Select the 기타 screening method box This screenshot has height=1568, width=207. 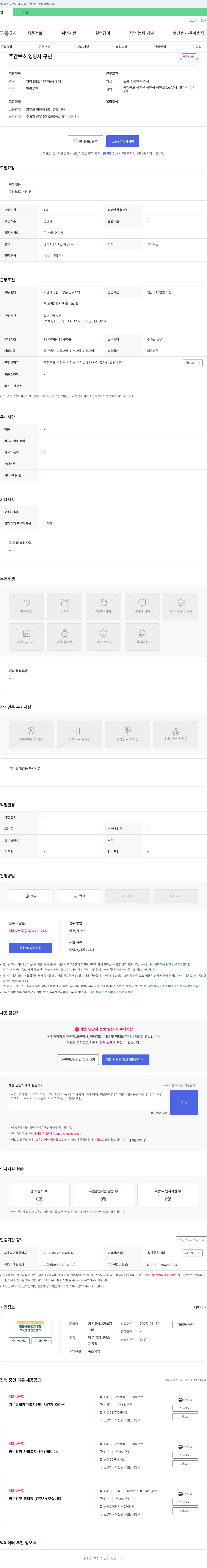[176, 896]
